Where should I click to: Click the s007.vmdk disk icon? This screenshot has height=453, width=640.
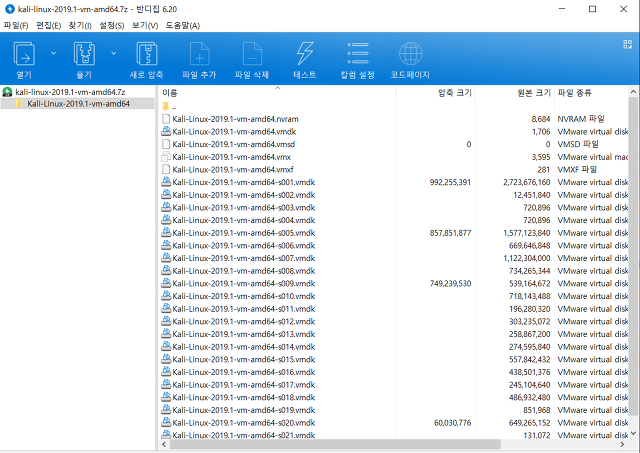click(x=166, y=258)
